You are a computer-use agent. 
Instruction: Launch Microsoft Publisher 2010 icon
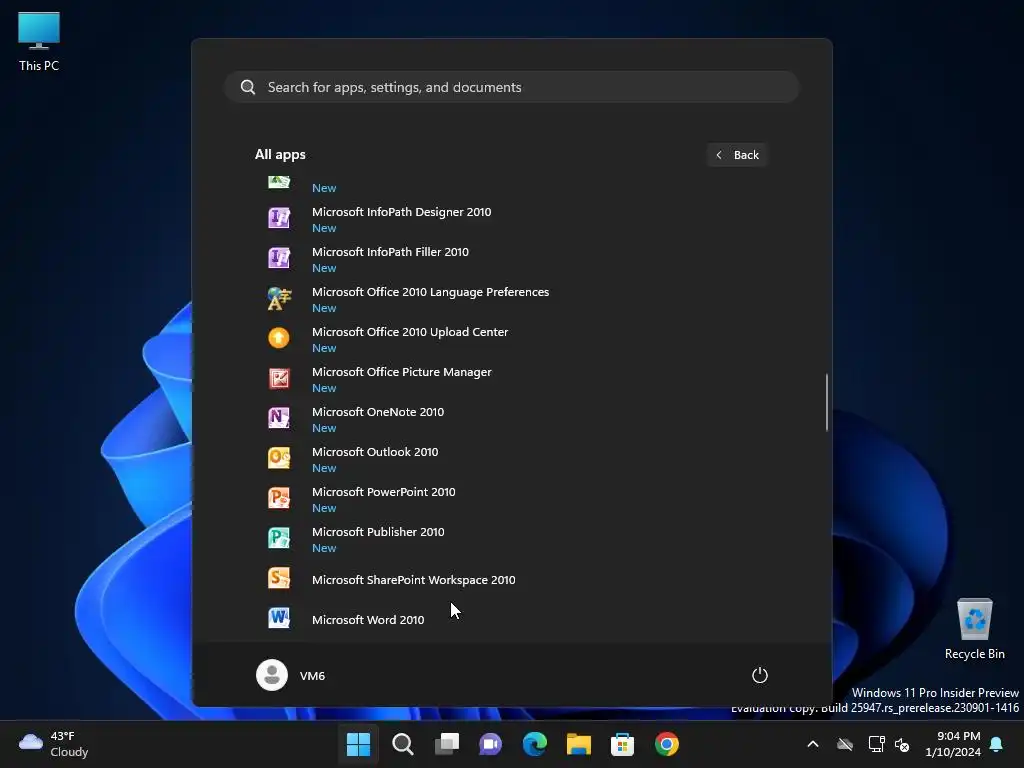click(x=279, y=538)
